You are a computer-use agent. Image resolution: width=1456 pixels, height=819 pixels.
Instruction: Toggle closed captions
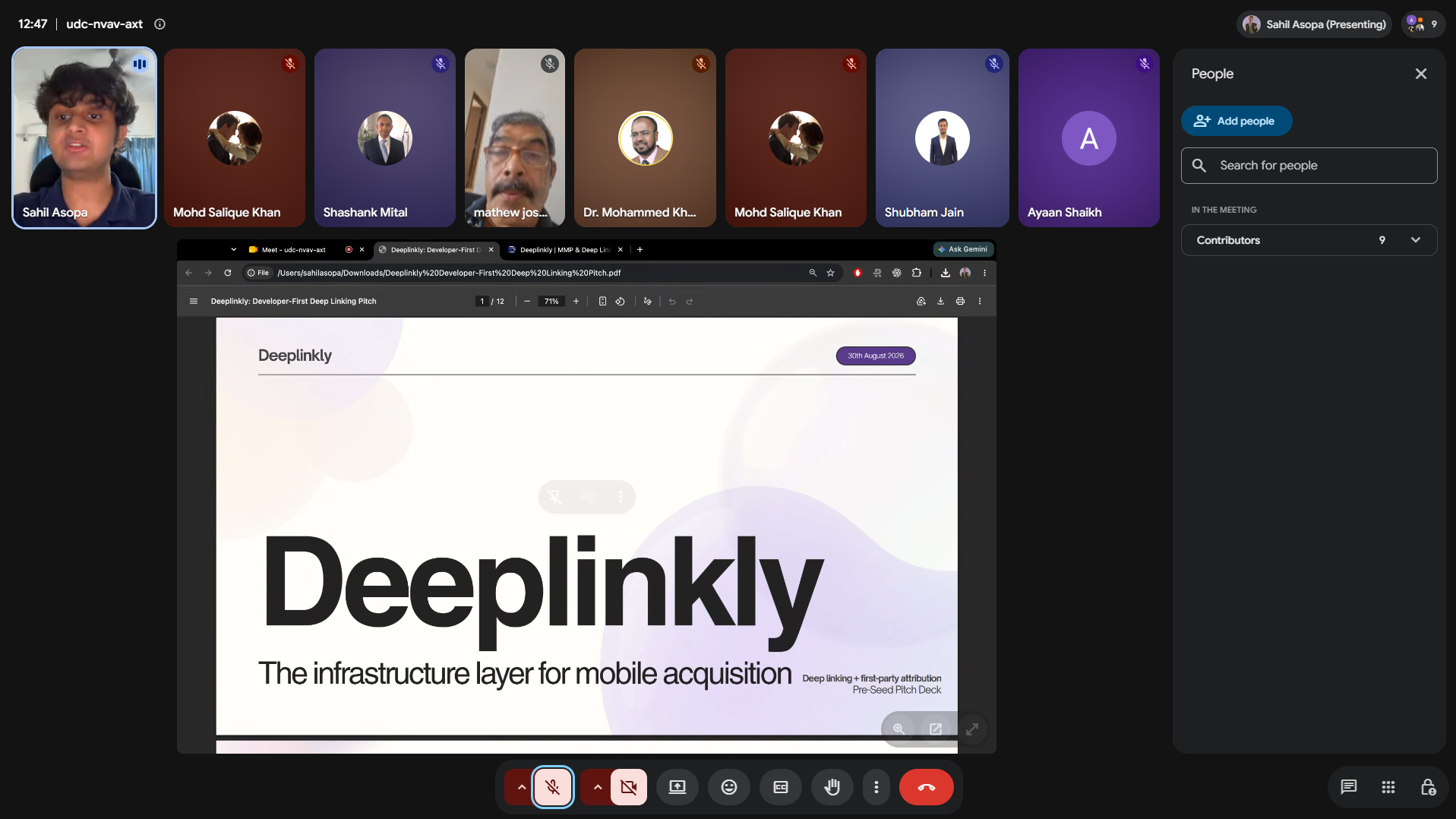coord(781,787)
